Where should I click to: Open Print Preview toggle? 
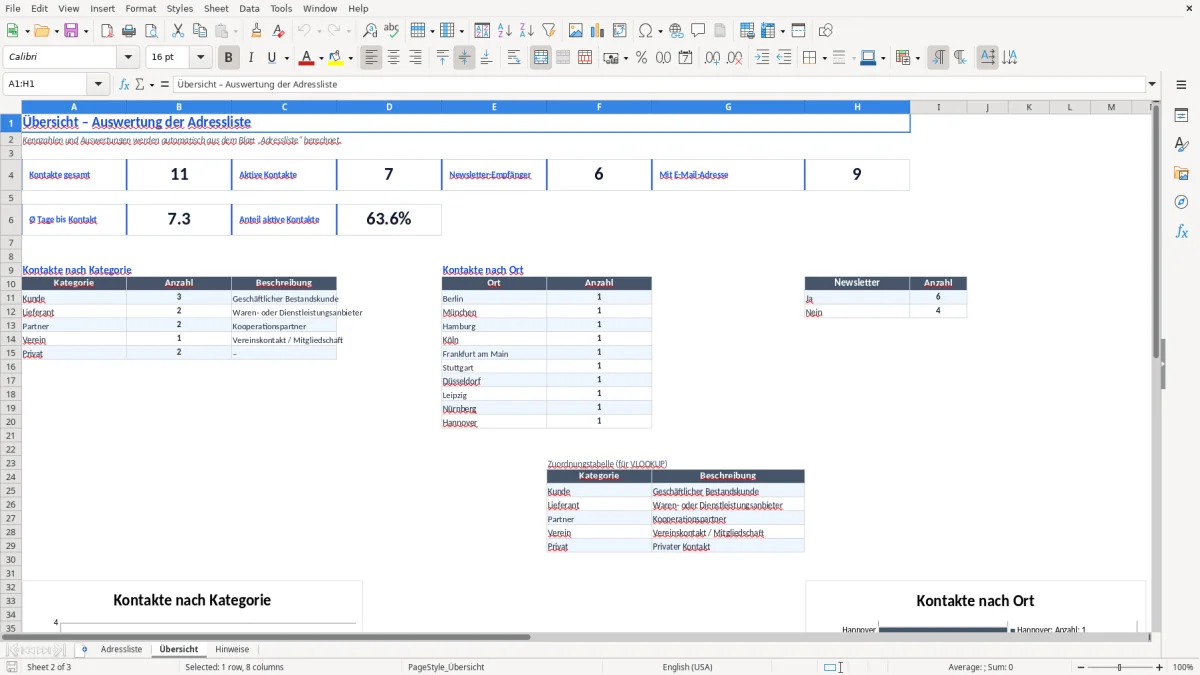pos(151,31)
